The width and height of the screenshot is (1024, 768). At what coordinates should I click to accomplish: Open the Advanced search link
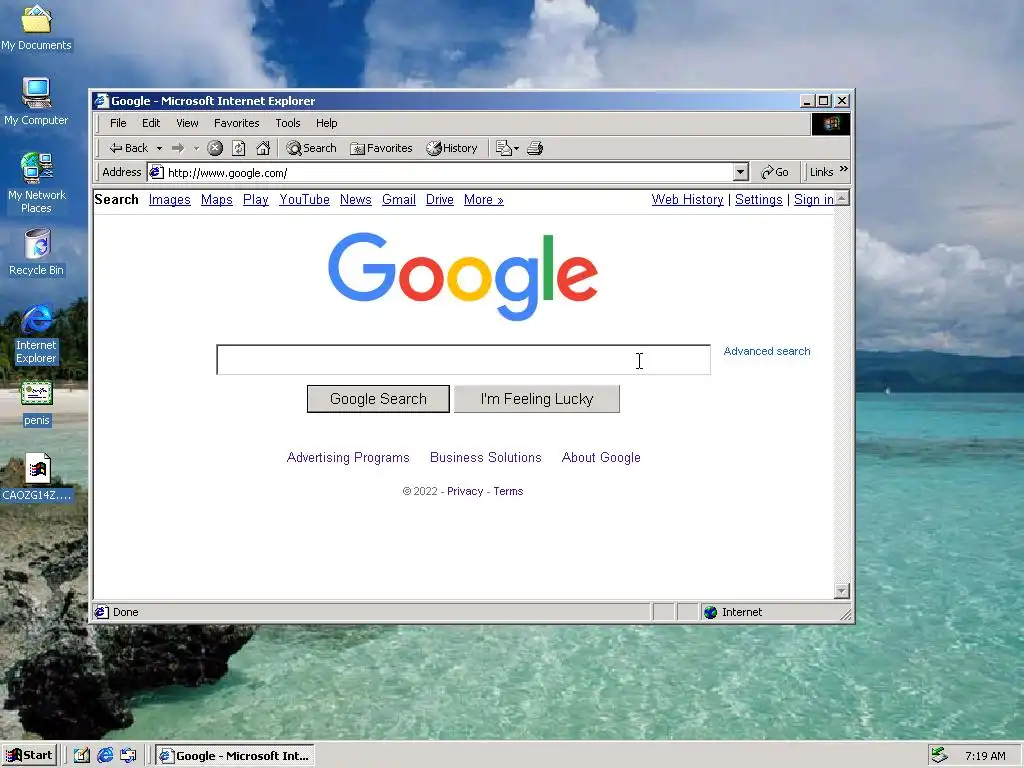click(x=767, y=351)
